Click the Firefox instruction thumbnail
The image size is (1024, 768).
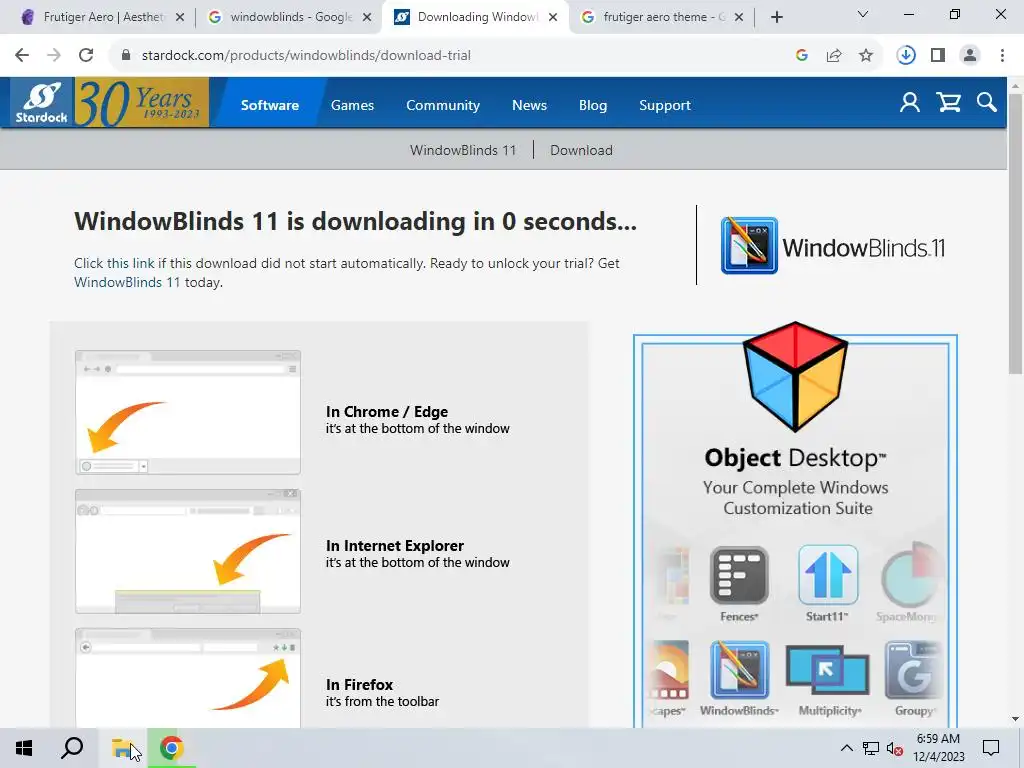tap(188, 678)
